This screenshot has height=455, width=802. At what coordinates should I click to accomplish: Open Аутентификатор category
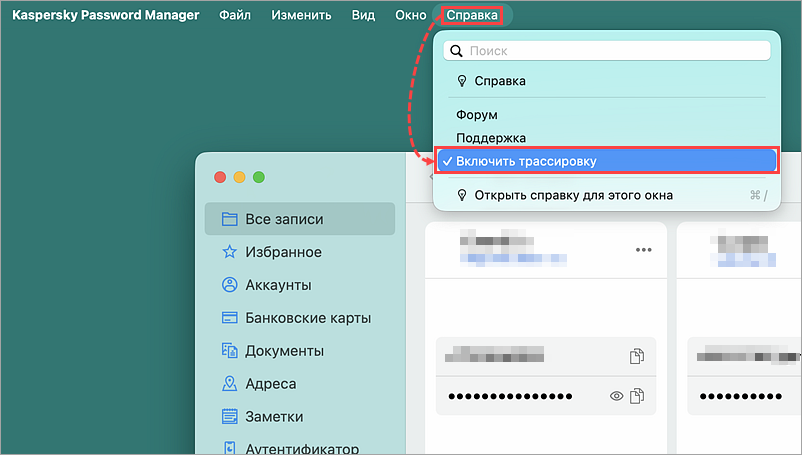300,448
